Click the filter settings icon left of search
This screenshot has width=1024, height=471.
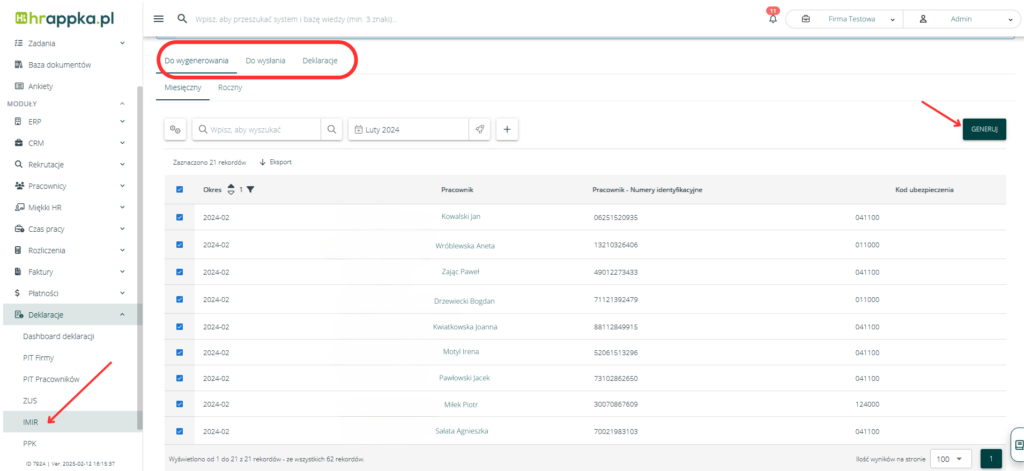[x=176, y=129]
